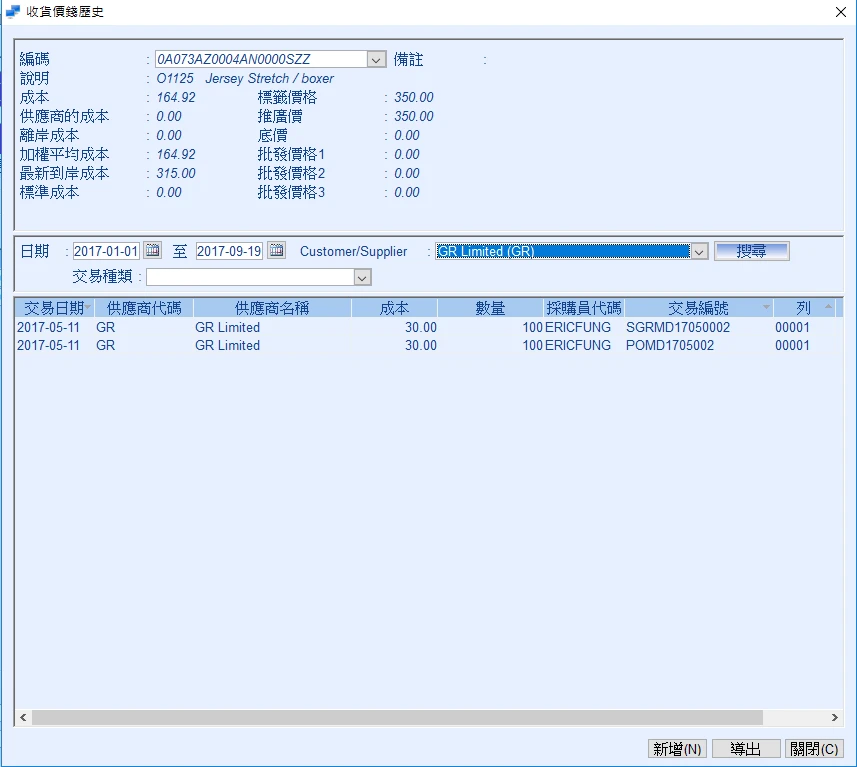Click the application icon in title bar

[13, 11]
